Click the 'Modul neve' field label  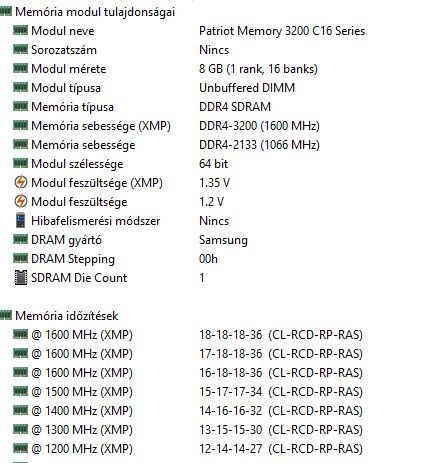[x=63, y=31]
